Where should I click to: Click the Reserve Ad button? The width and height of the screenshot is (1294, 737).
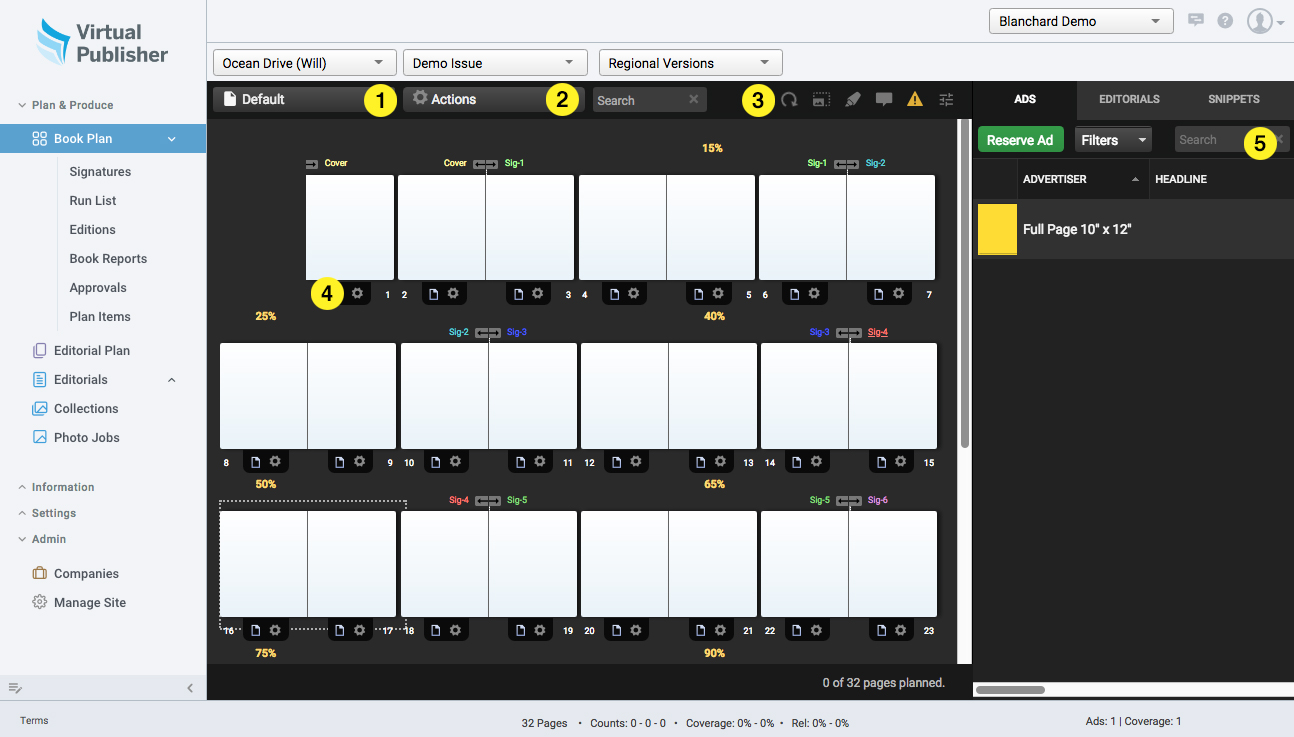pyautogui.click(x=1019, y=140)
